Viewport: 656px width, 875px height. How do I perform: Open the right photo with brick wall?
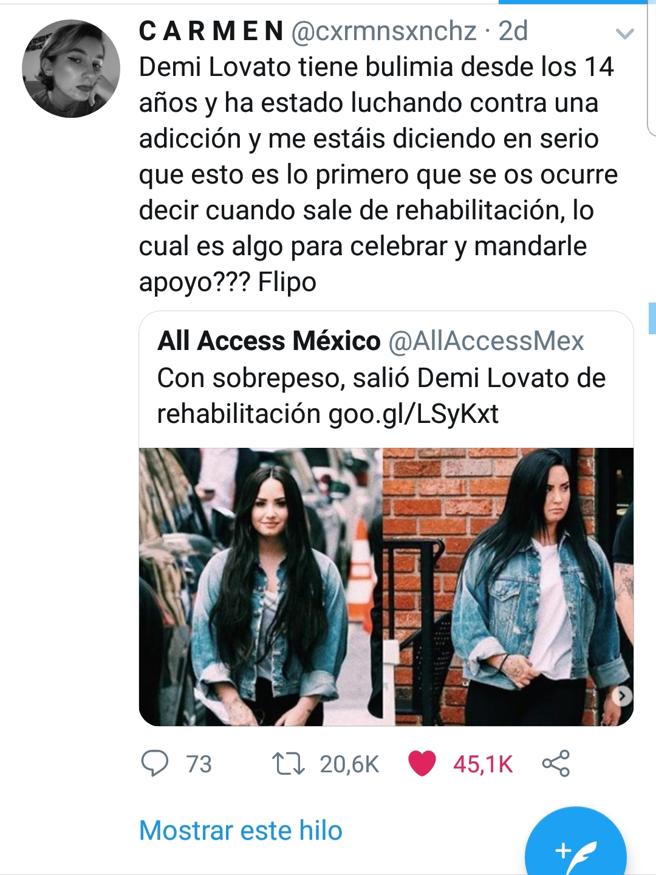point(508,586)
